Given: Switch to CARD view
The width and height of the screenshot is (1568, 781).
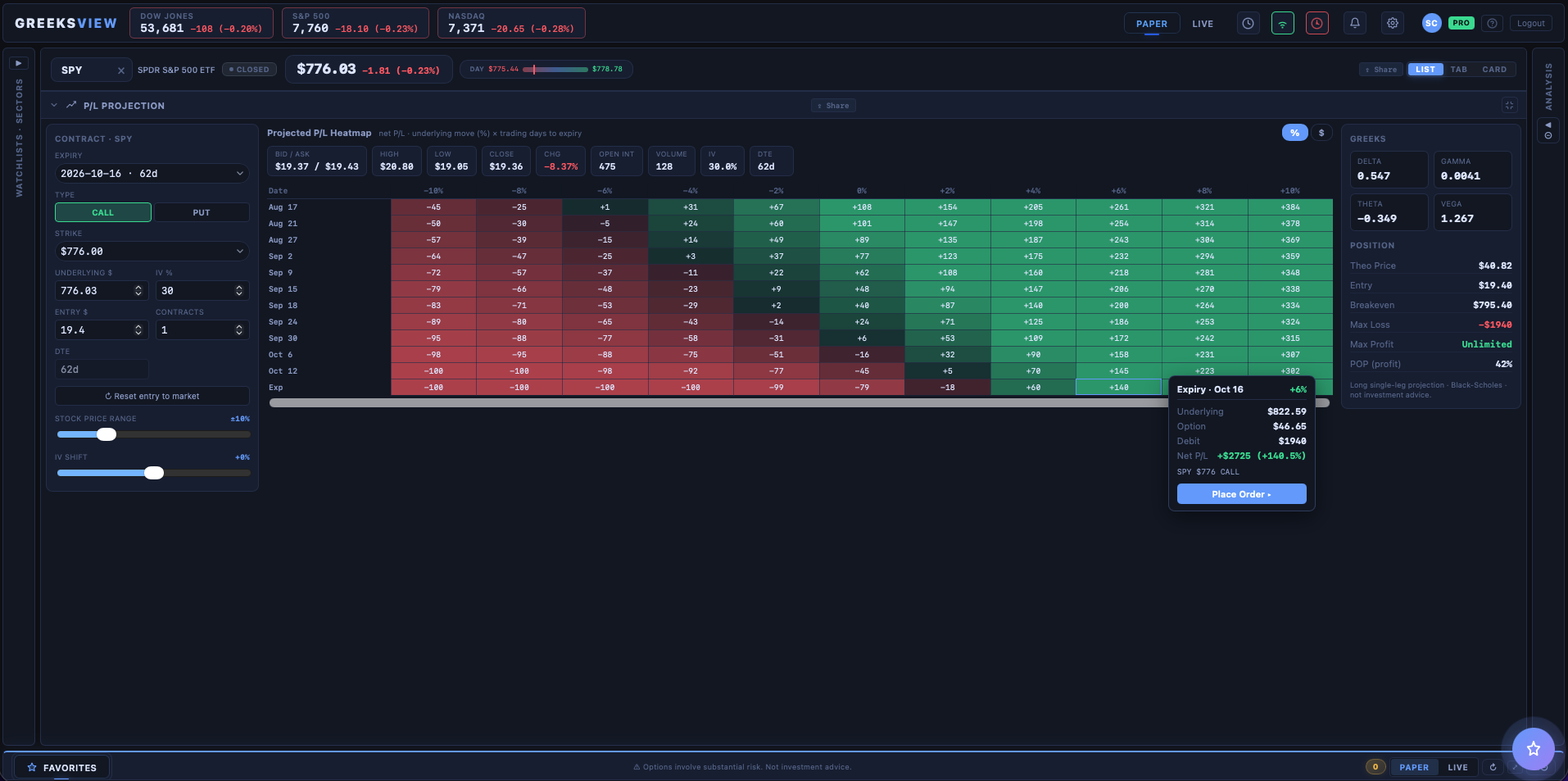Looking at the screenshot, I should click(x=1494, y=70).
